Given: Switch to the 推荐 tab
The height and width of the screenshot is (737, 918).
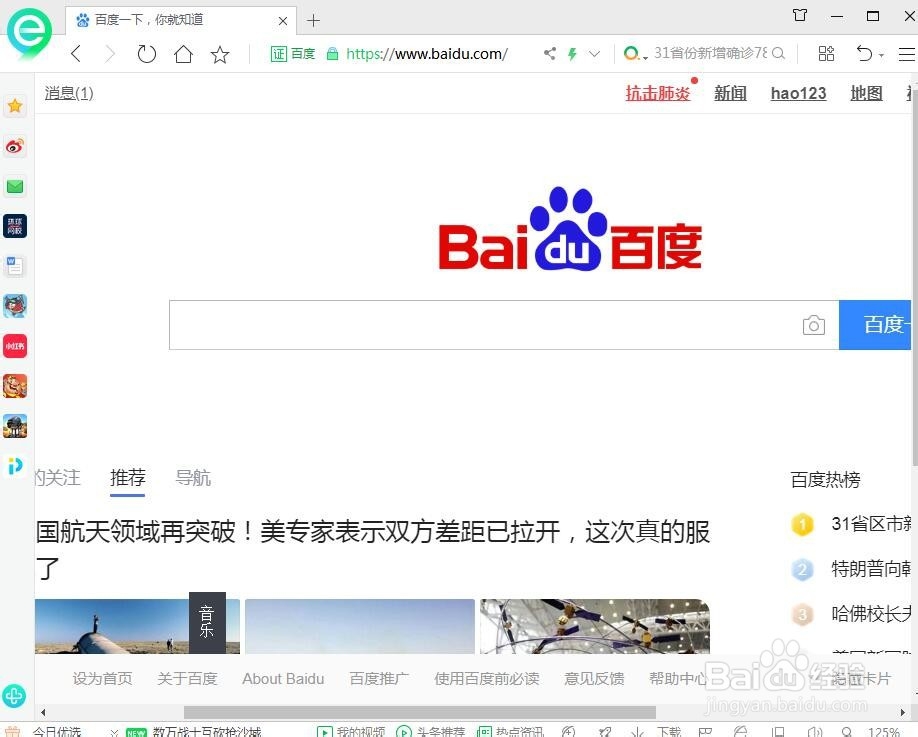Looking at the screenshot, I should click(x=128, y=478).
